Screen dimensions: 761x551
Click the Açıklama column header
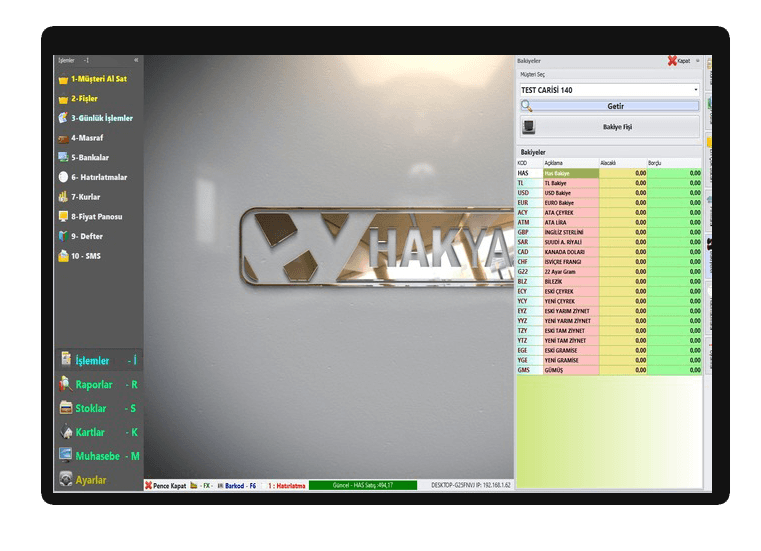(571, 163)
